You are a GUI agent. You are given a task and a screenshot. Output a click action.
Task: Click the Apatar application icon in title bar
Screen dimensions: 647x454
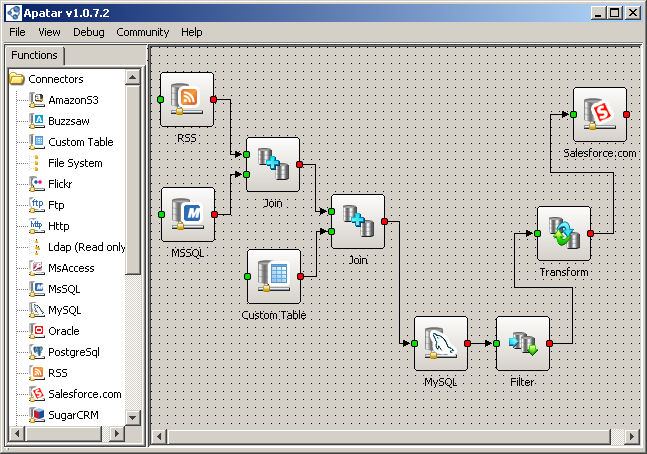(x=14, y=13)
